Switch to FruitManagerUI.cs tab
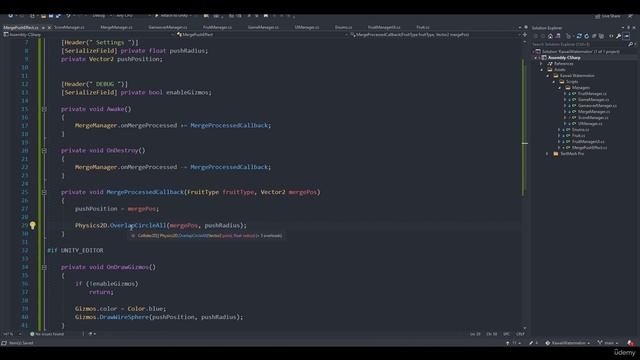 click(384, 28)
